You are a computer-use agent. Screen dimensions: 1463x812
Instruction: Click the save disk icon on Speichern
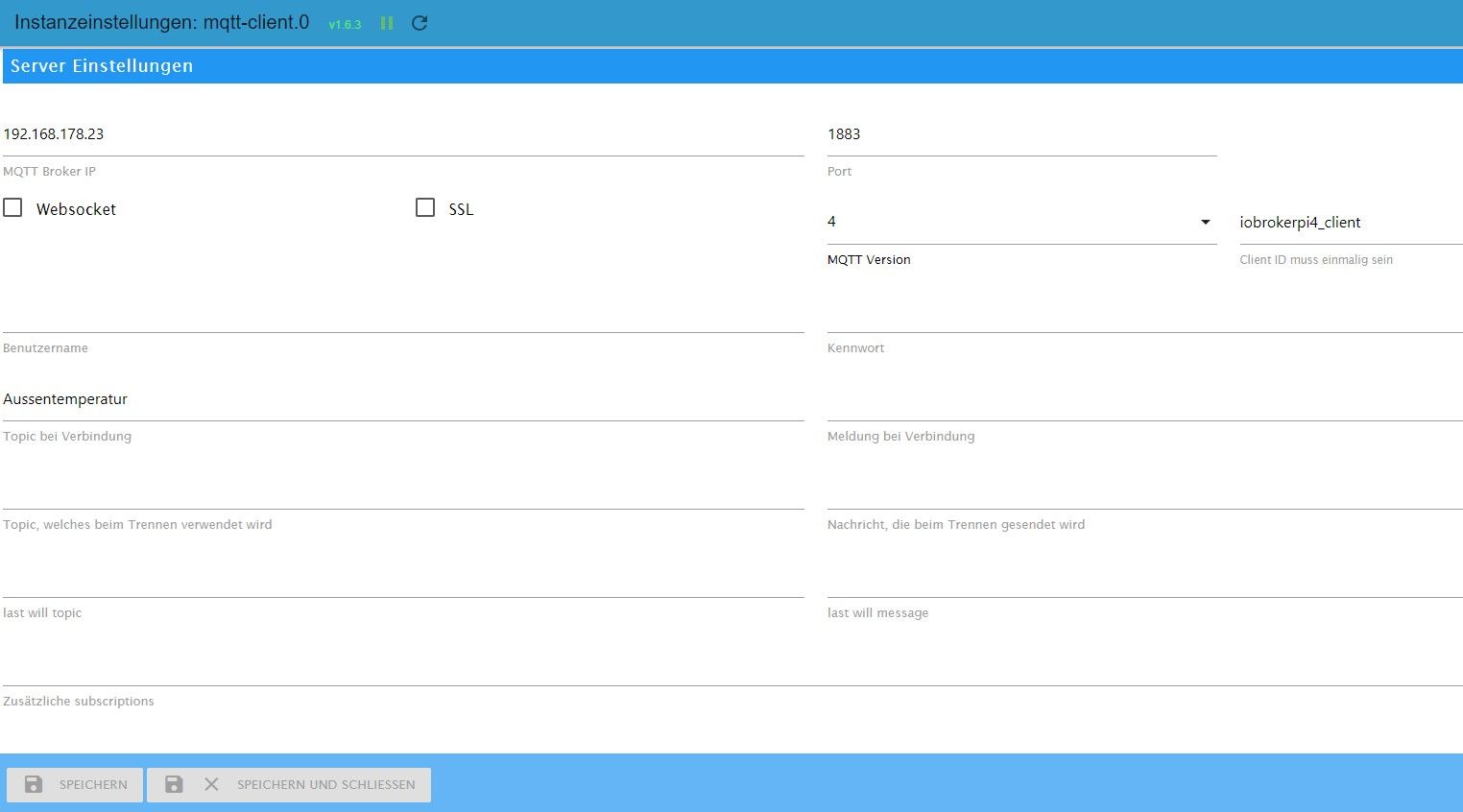click(34, 784)
